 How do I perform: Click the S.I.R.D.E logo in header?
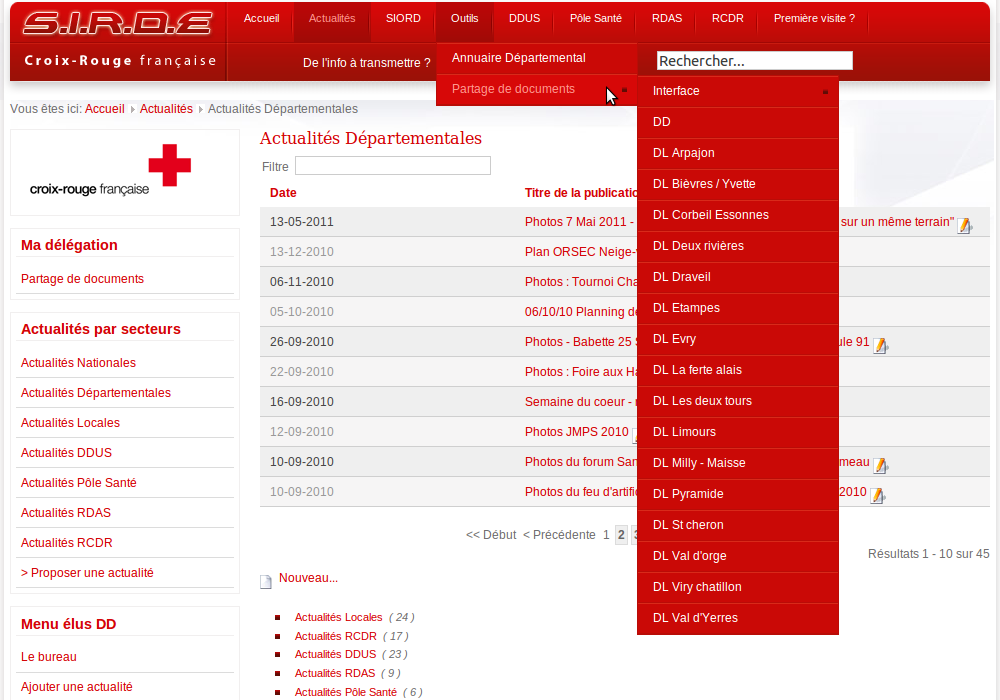click(x=118, y=24)
